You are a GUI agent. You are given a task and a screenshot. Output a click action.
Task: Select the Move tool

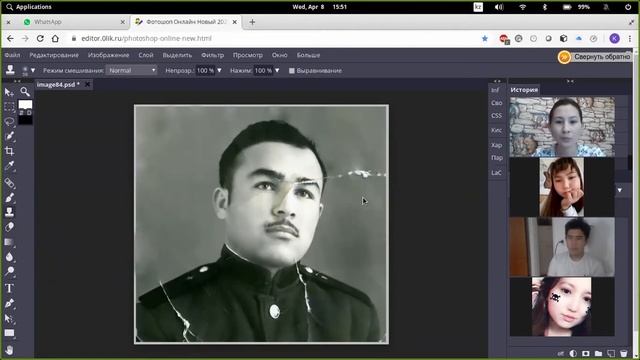(x=9, y=92)
